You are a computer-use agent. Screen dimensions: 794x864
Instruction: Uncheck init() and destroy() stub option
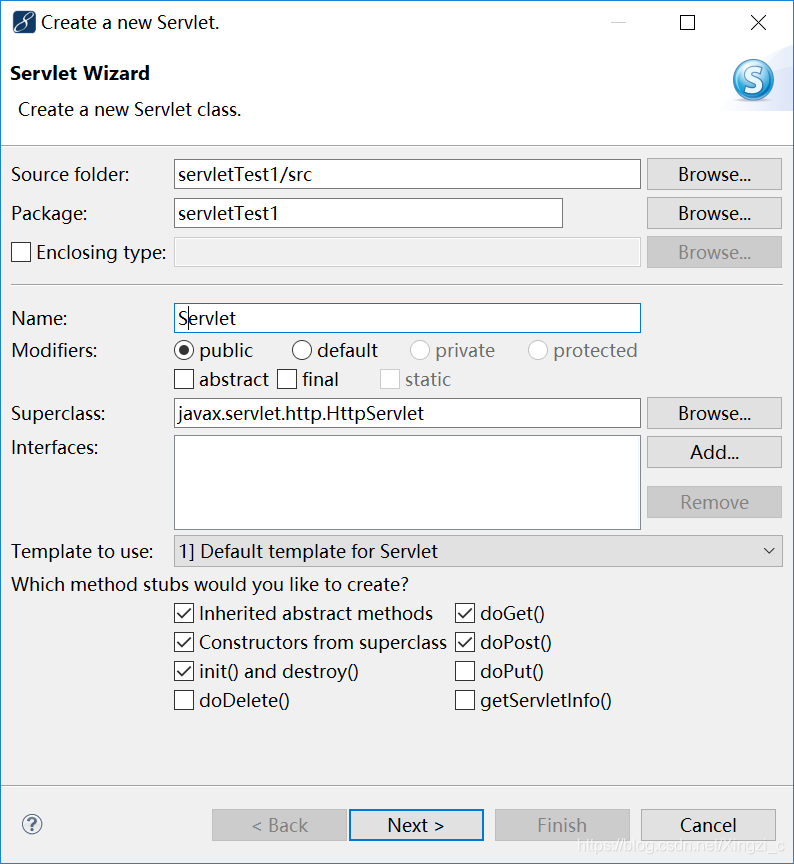(x=184, y=671)
